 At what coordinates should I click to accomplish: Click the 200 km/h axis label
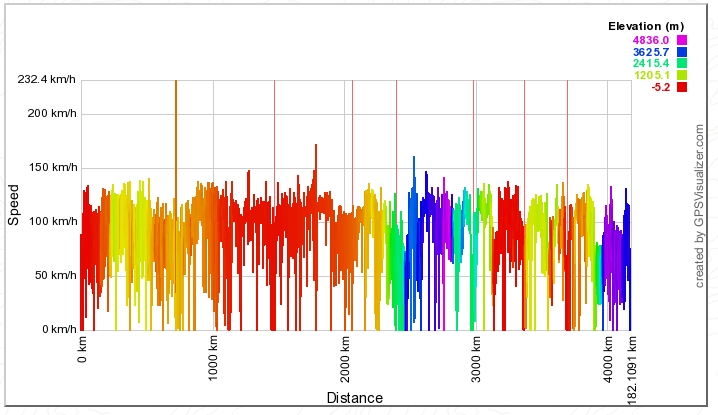tap(50, 113)
